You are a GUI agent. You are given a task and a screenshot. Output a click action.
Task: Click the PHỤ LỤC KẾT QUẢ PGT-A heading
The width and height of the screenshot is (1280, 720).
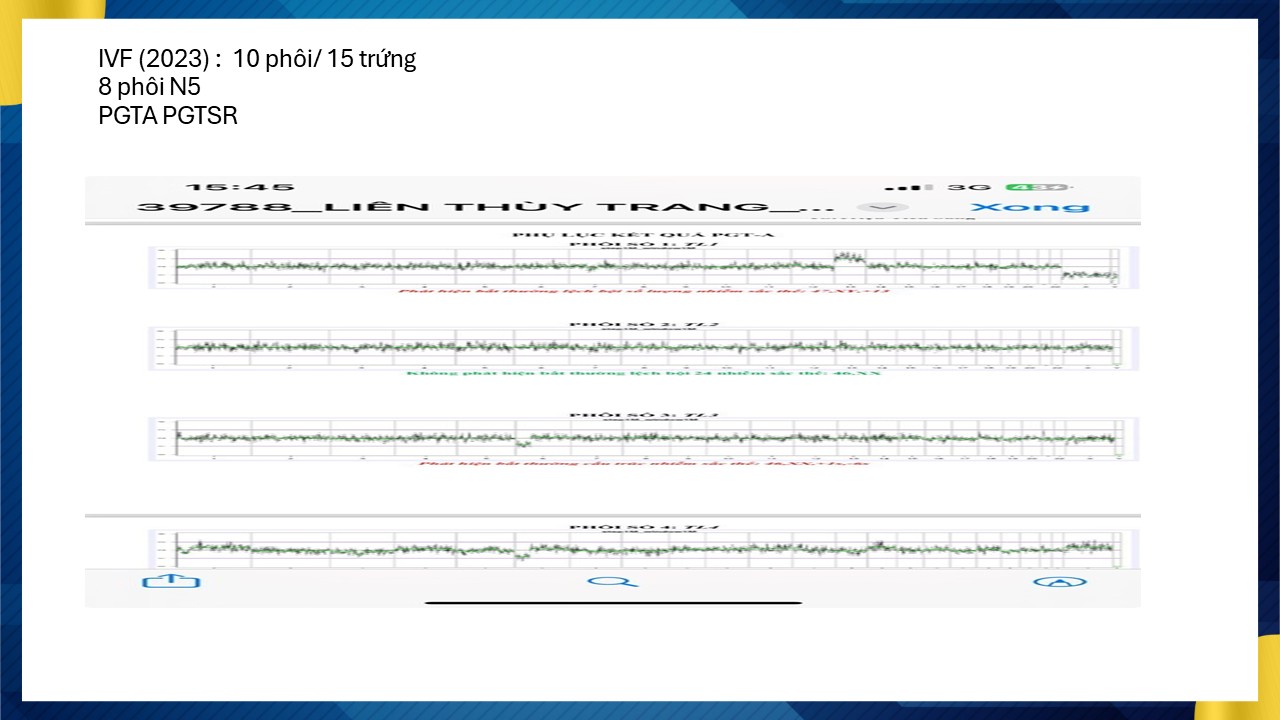click(644, 234)
